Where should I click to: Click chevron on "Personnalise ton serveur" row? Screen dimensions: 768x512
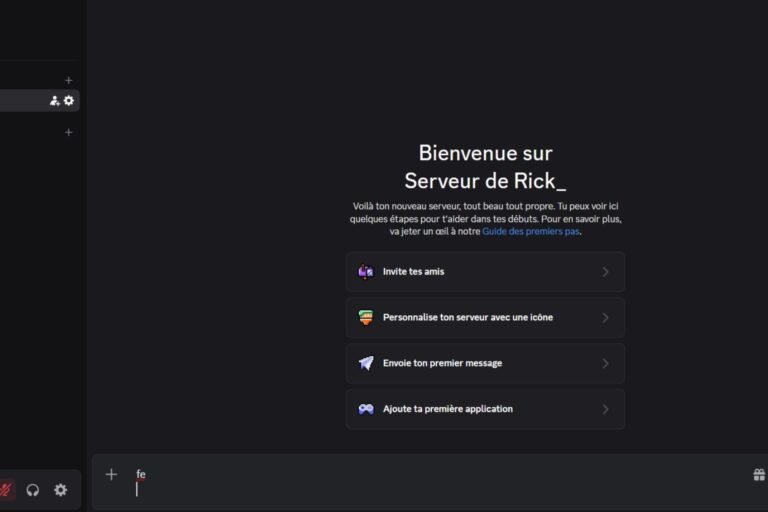click(x=605, y=317)
